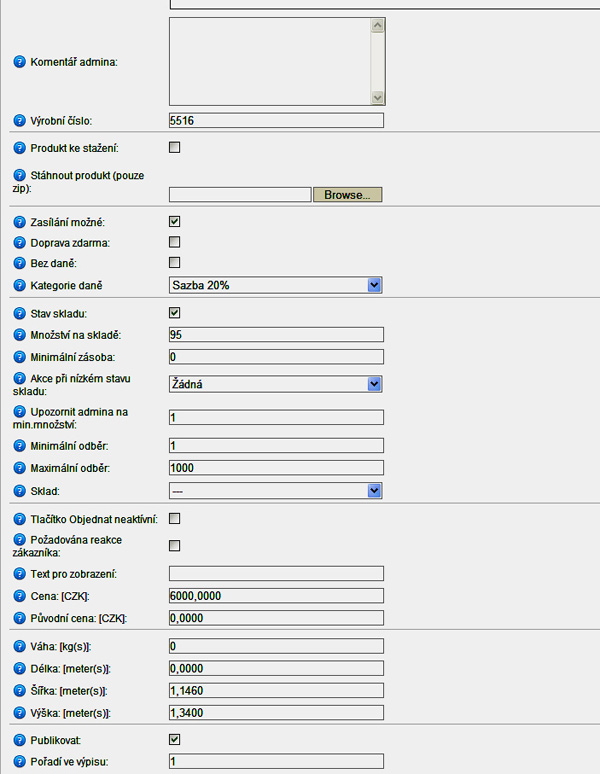The image size is (600, 774).
Task: Uncheck the Zasílání možné checkbox
Action: [175, 222]
